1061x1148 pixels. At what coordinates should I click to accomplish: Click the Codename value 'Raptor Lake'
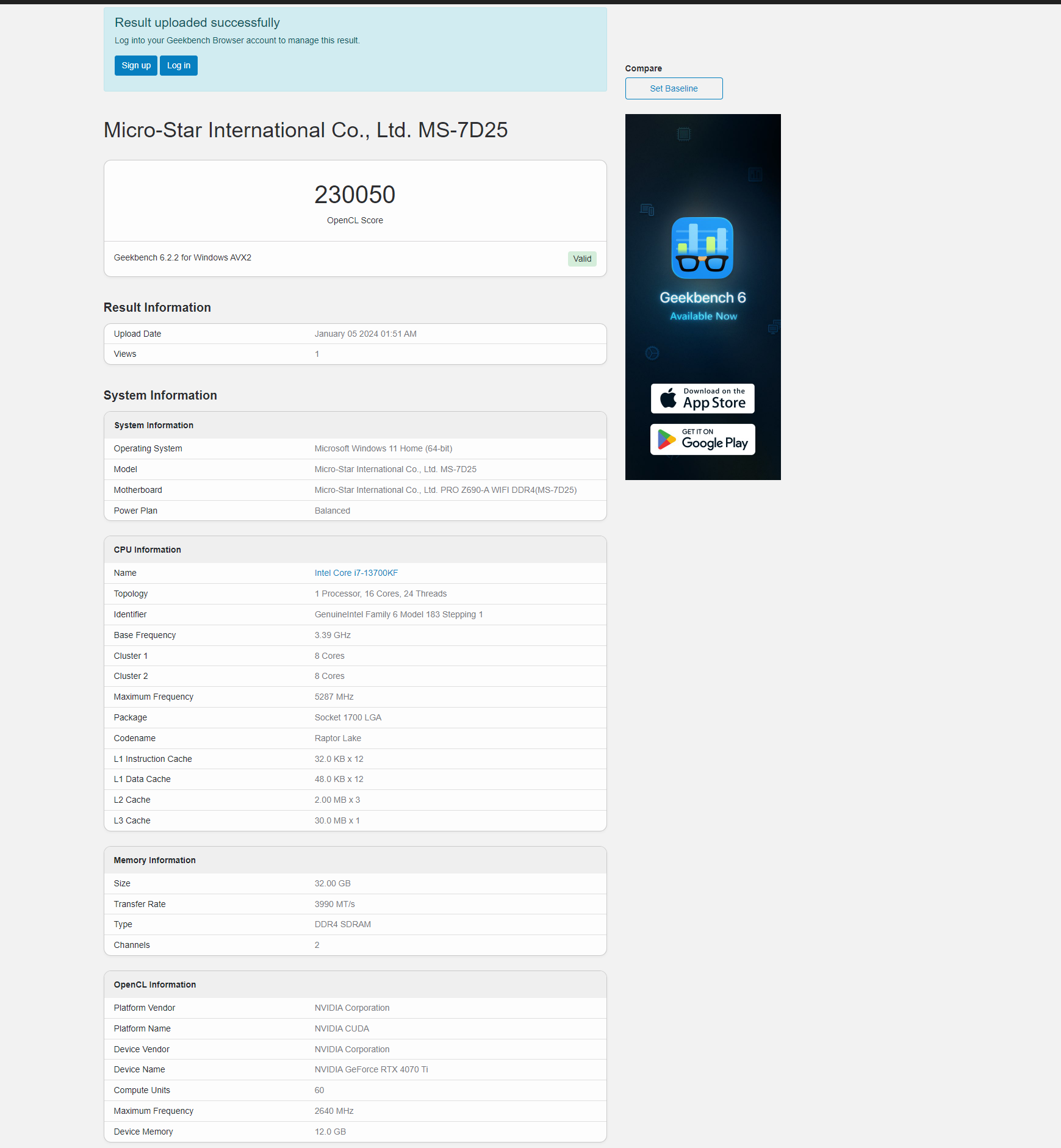(338, 738)
